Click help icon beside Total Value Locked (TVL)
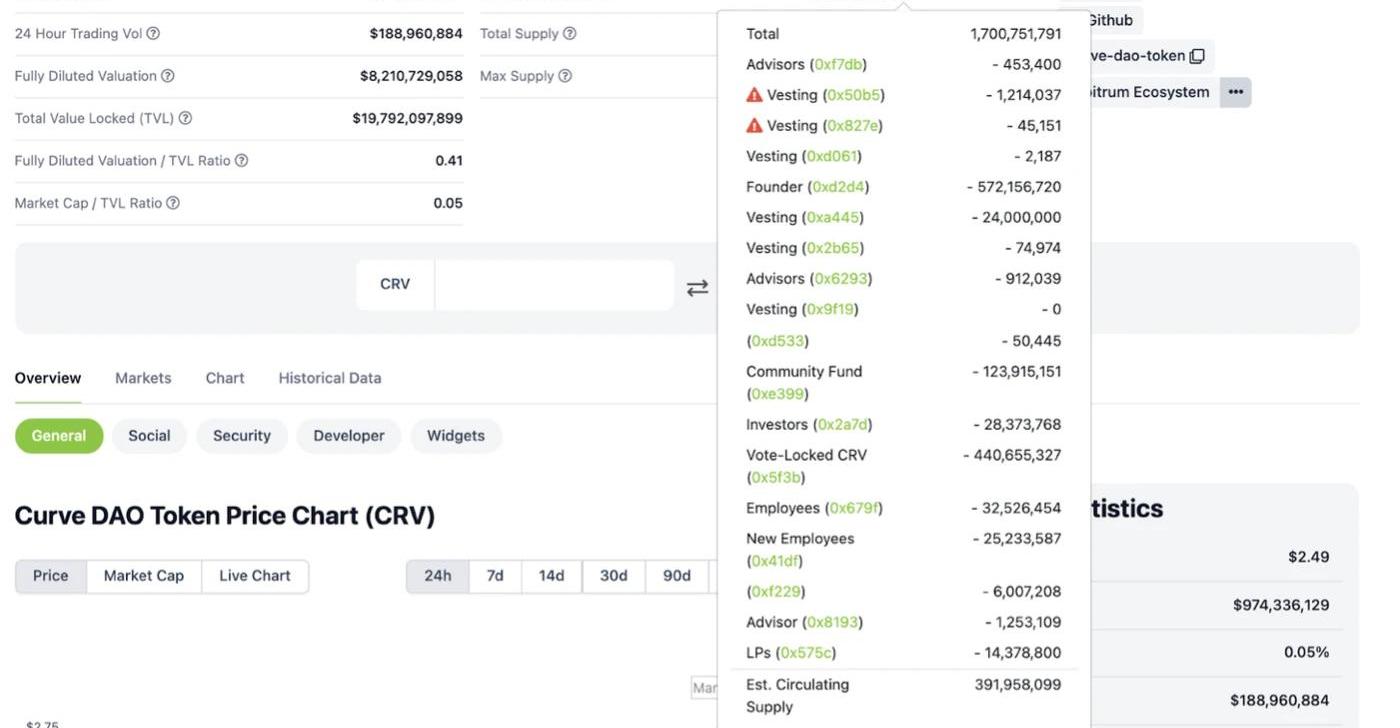 (185, 118)
